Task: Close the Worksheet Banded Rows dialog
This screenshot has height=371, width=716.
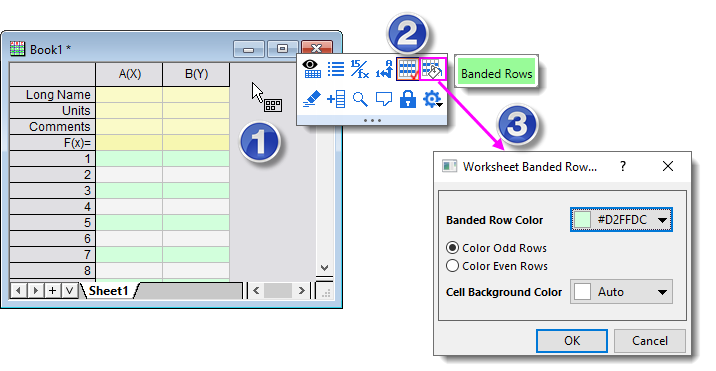Action: click(x=668, y=166)
